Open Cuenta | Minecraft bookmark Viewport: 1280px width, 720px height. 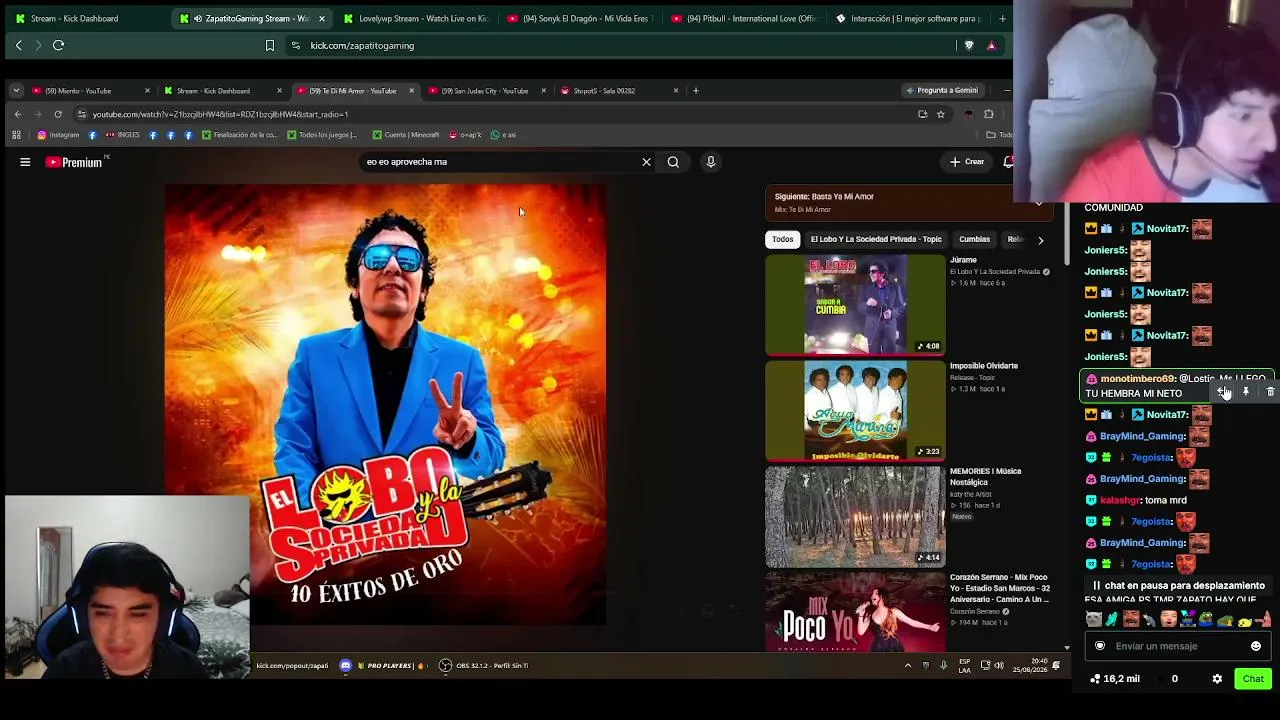pos(405,135)
